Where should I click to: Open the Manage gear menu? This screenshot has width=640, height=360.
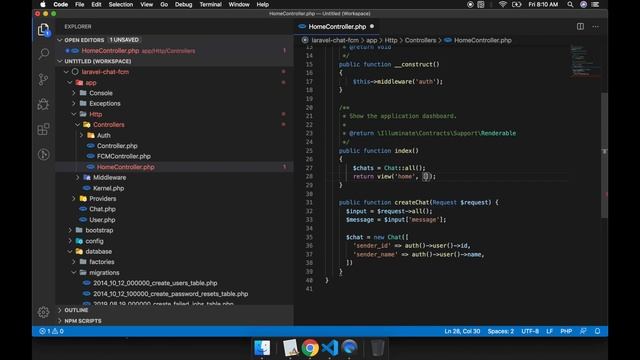click(x=43, y=312)
